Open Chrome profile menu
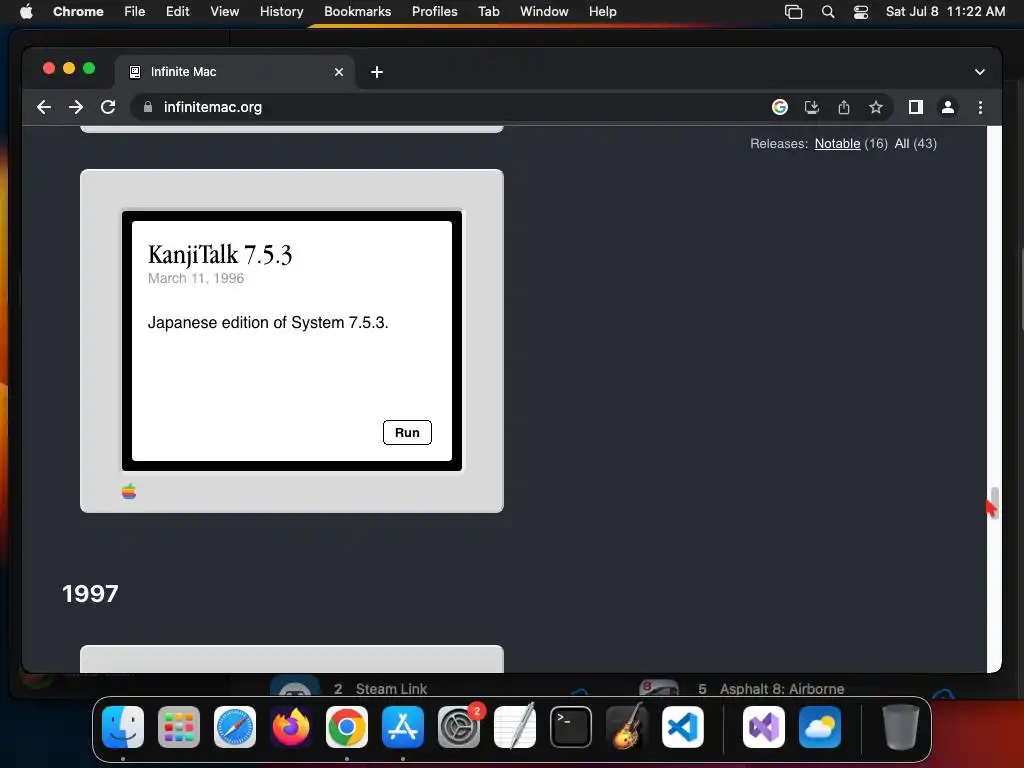Image resolution: width=1024 pixels, height=768 pixels. pyautogui.click(x=948, y=107)
